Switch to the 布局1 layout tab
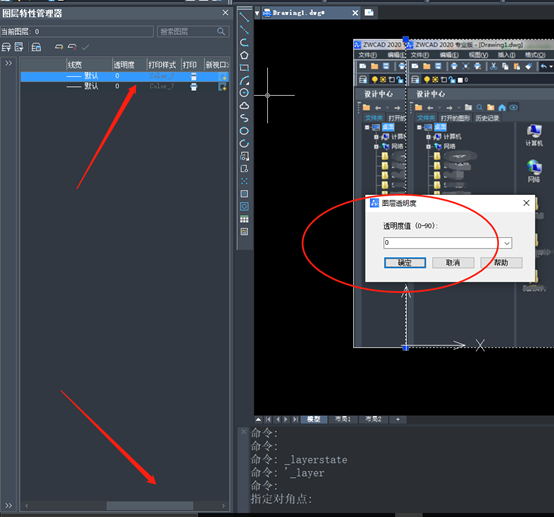 (x=343, y=419)
